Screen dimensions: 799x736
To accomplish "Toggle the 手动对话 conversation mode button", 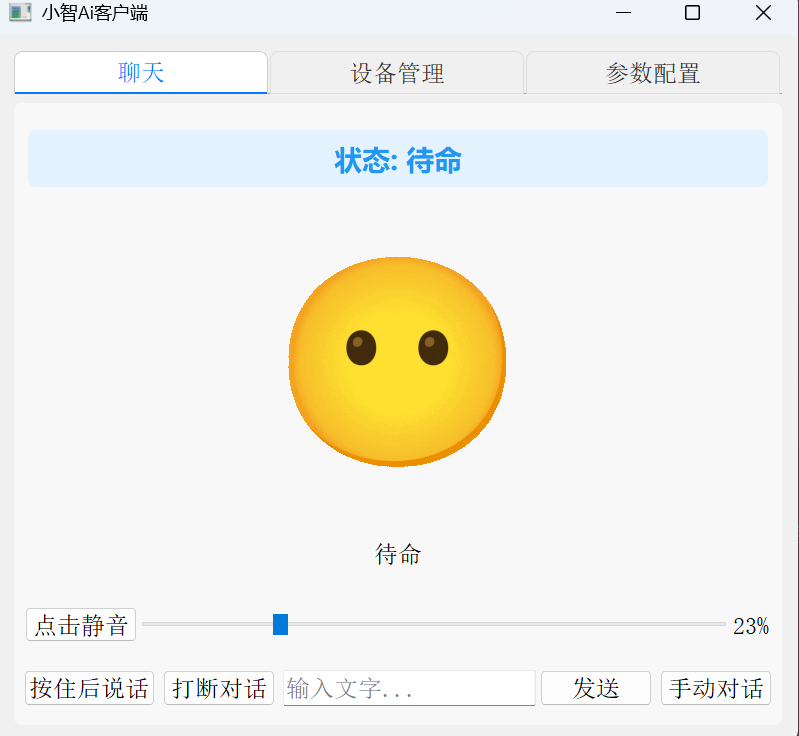I will (715, 688).
